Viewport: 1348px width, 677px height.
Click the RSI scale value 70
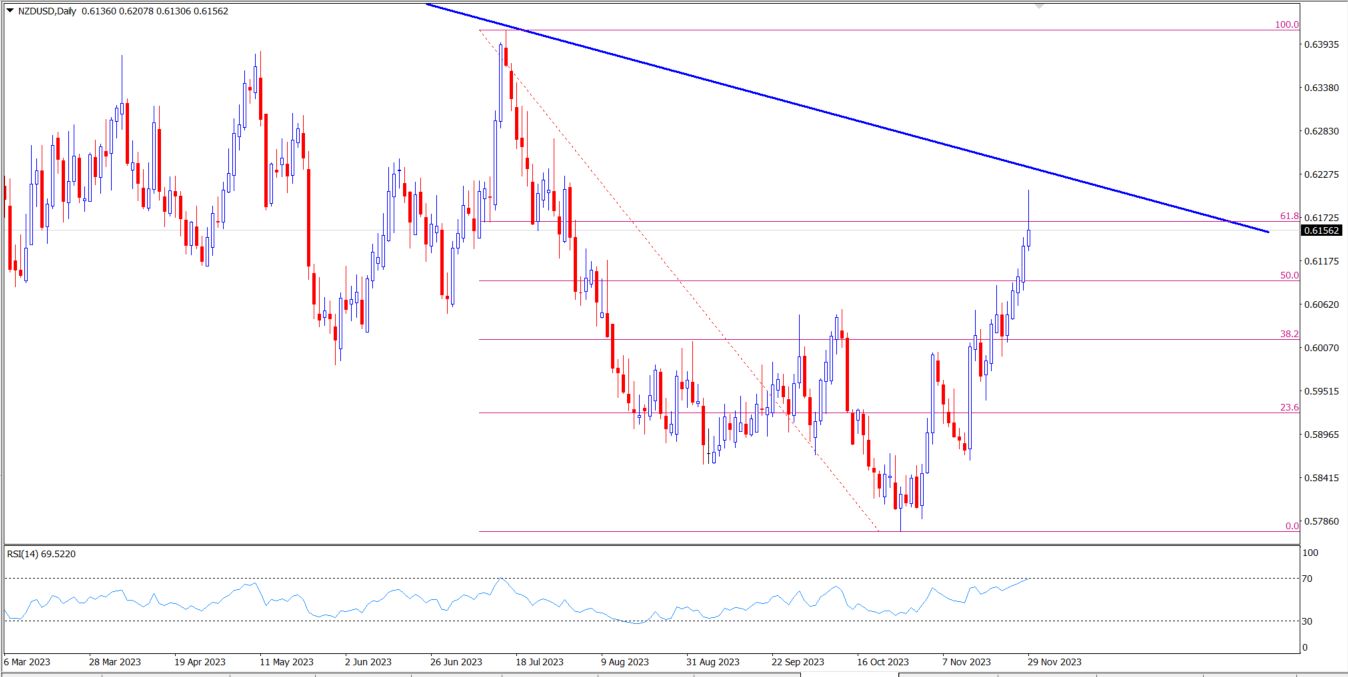coord(1307,579)
